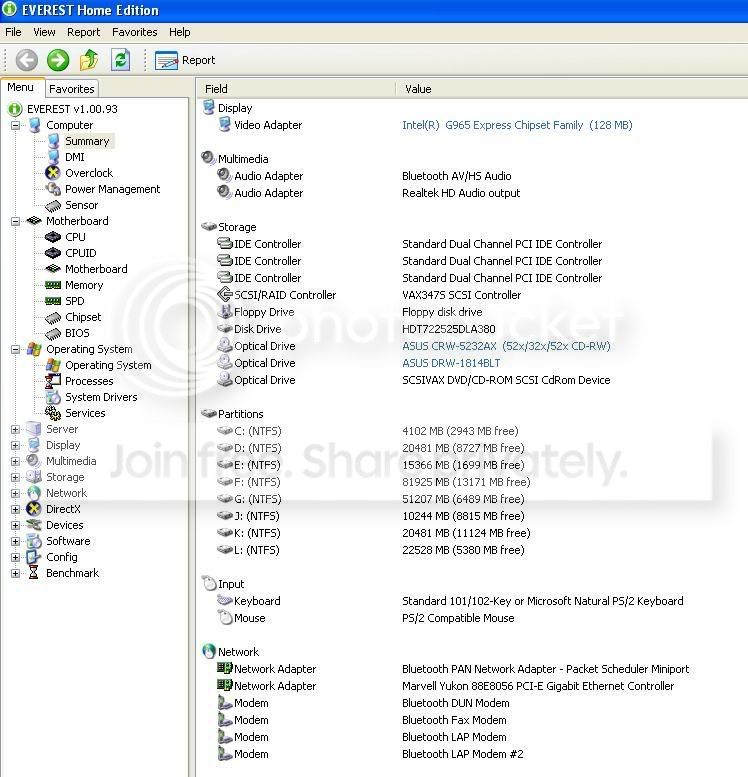Switch to the Favorites tab
748x777 pixels.
(x=72, y=89)
